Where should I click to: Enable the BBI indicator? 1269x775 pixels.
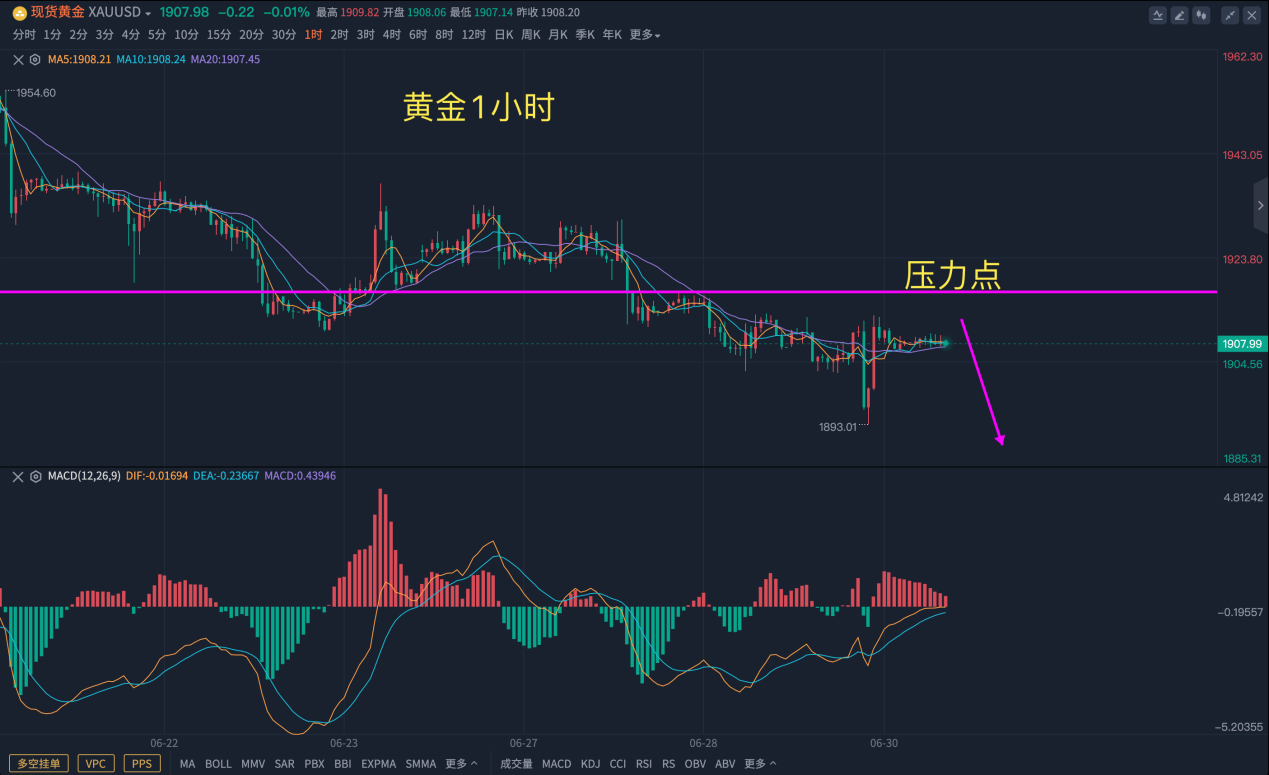point(343,764)
